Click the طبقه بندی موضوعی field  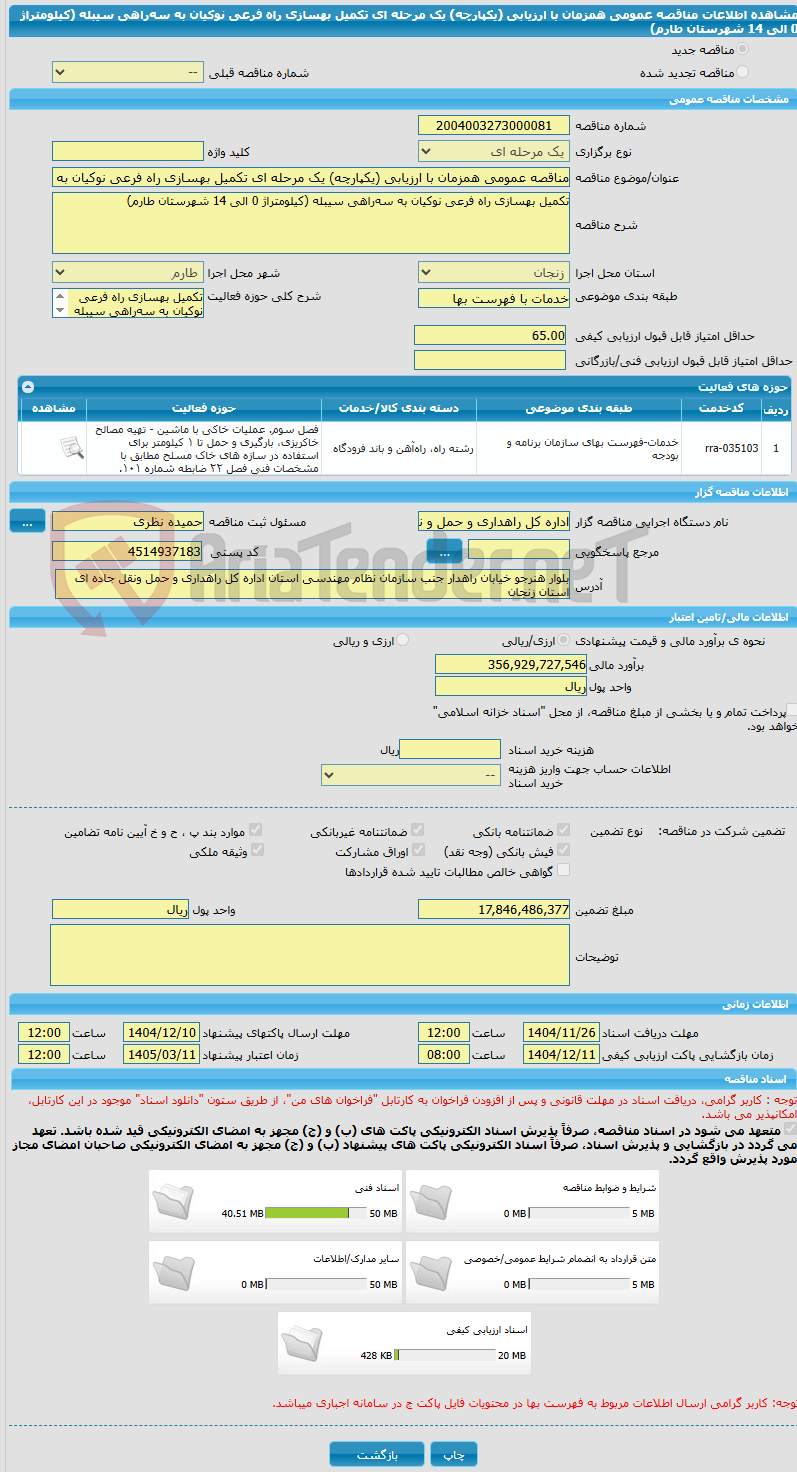494,298
